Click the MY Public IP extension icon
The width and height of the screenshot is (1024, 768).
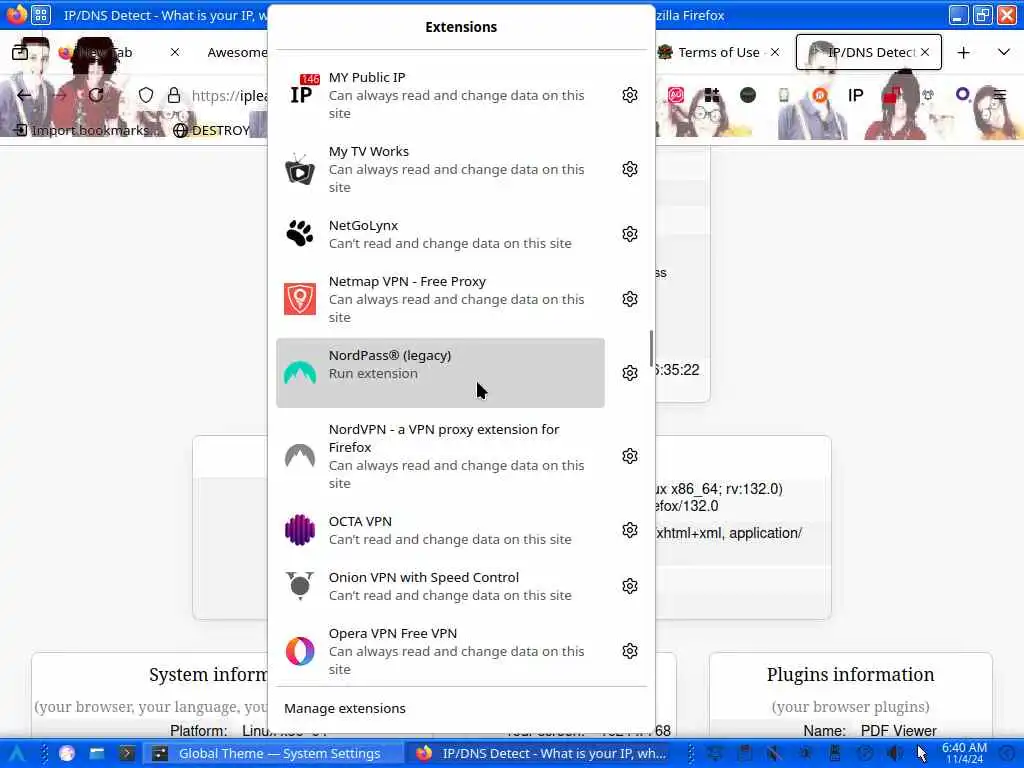[x=303, y=91]
